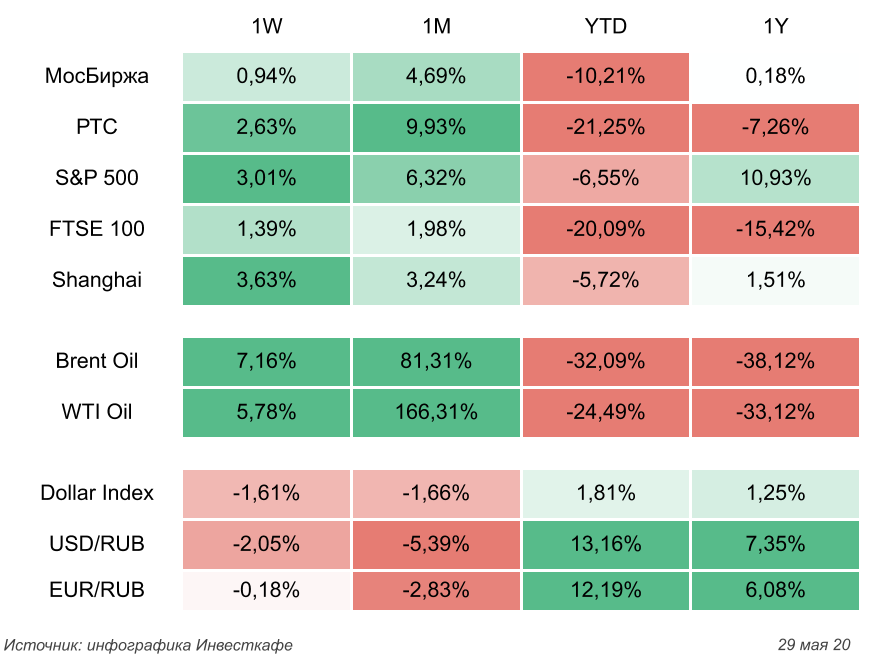Select the Brent Oil row label
Screen dimensions: 874x658
97,361
